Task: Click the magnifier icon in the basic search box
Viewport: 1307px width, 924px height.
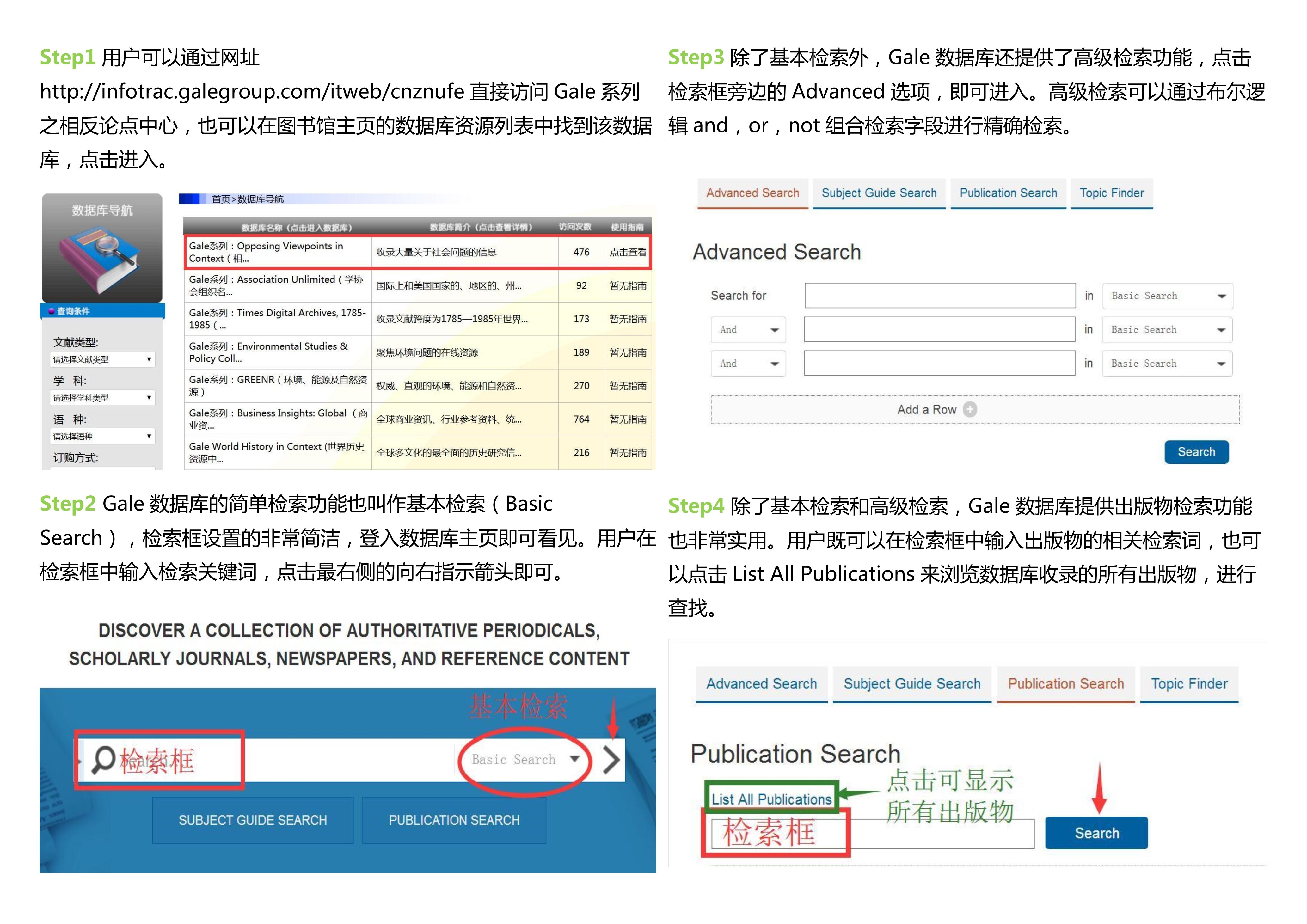Action: point(104,761)
